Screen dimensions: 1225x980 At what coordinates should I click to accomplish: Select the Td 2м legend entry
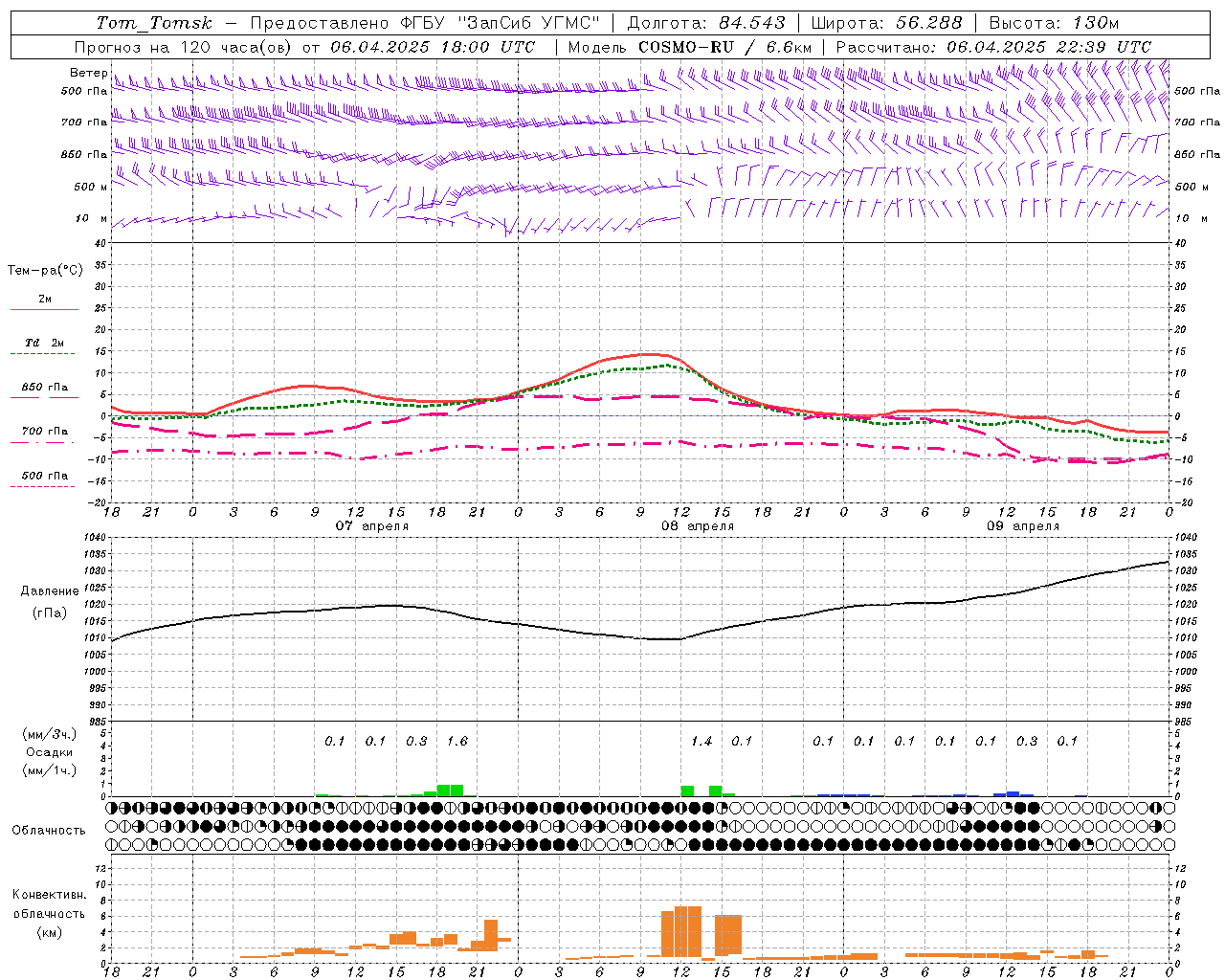click(x=44, y=343)
